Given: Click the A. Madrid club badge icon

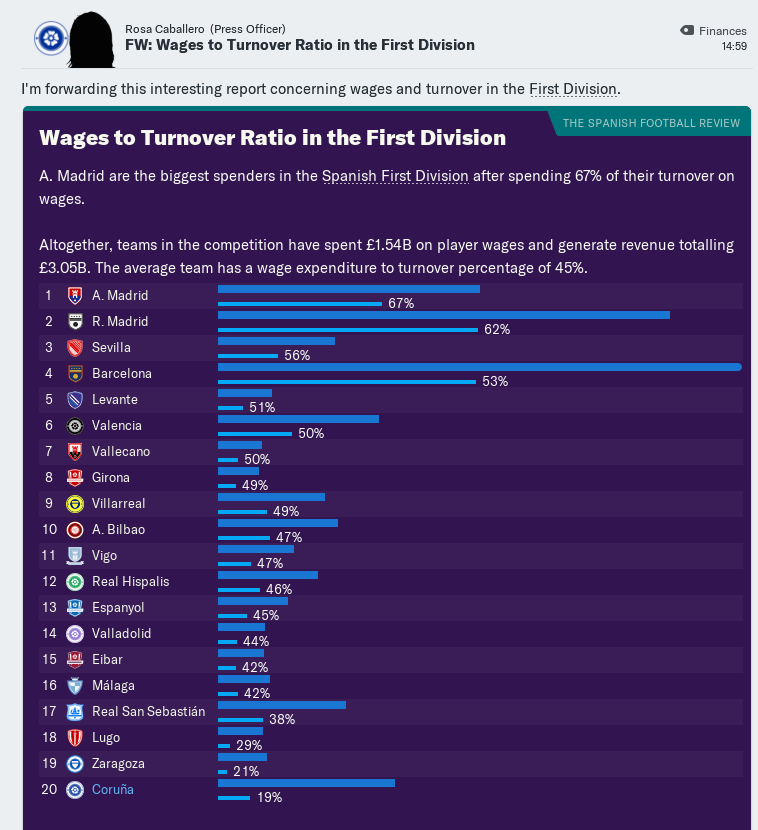Looking at the screenshot, I should click(74, 296).
